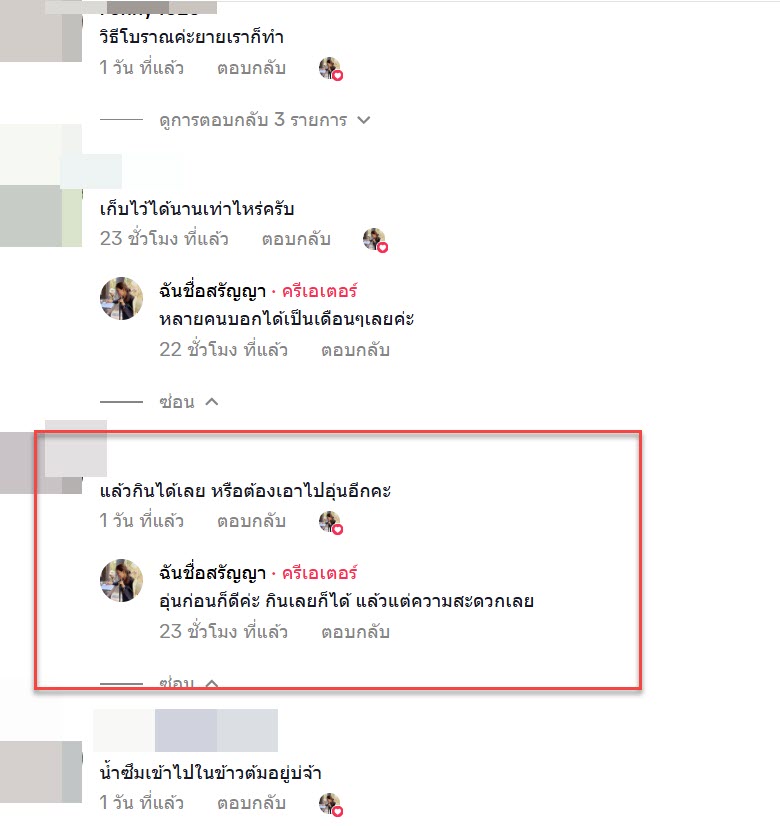Collapse replies with ซ่อน in highlighted box
Viewport: 780px width, 826px height.
point(189,683)
